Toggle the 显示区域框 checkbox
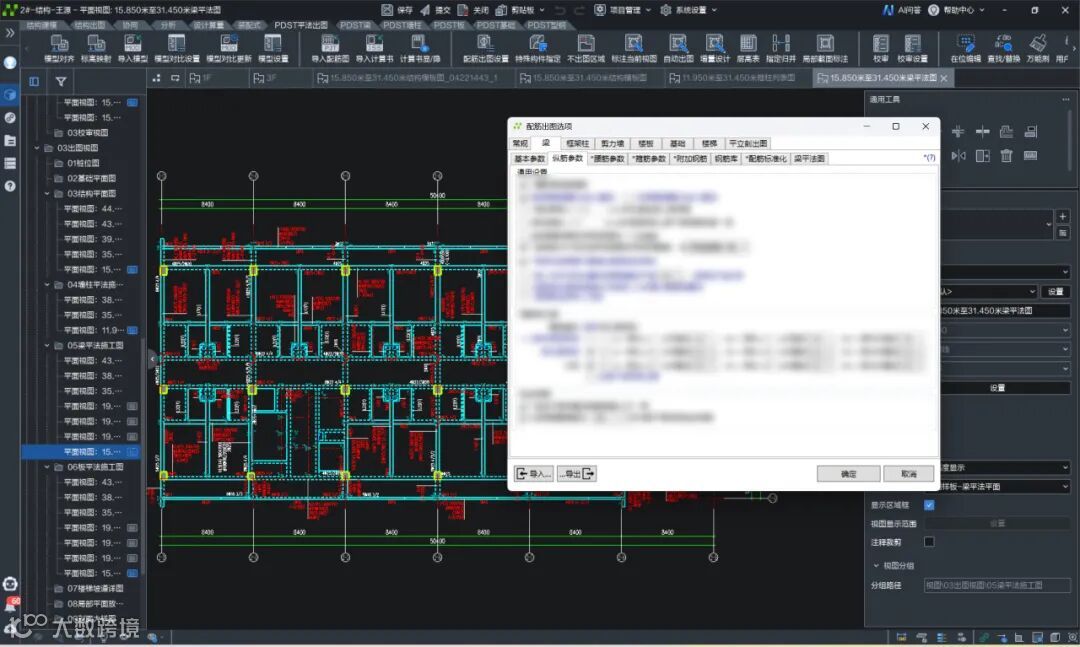 (x=929, y=505)
